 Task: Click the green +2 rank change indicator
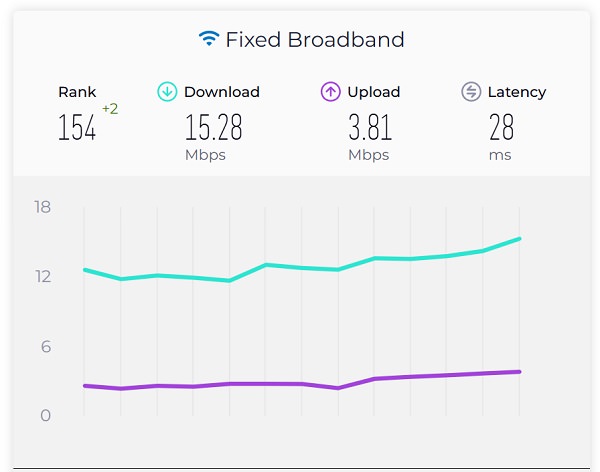point(110,109)
